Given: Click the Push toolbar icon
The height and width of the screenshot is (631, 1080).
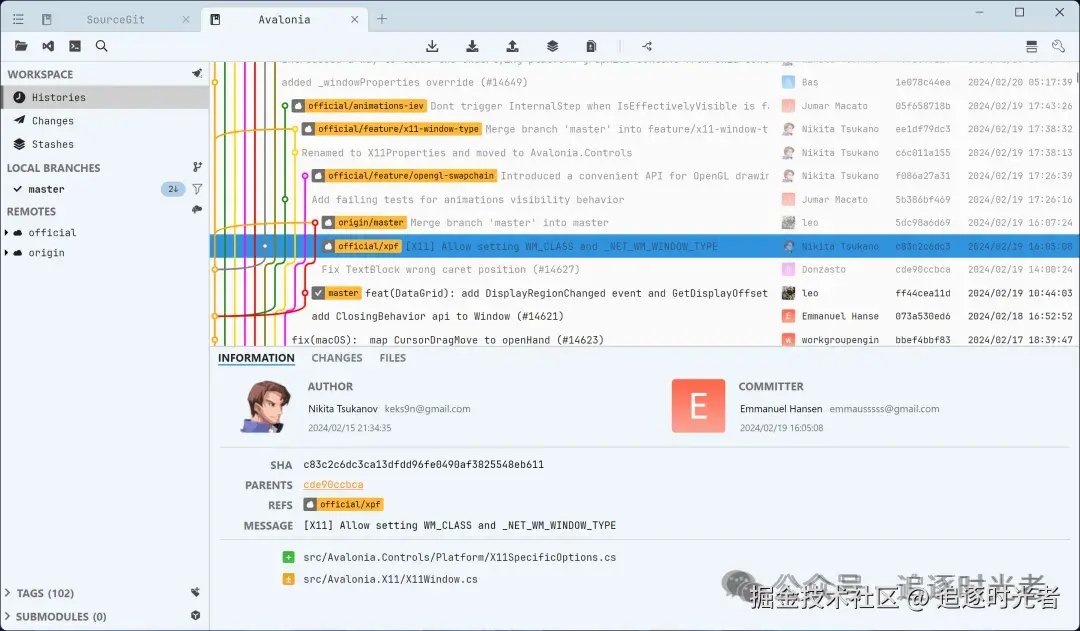Looking at the screenshot, I should click(512, 46).
